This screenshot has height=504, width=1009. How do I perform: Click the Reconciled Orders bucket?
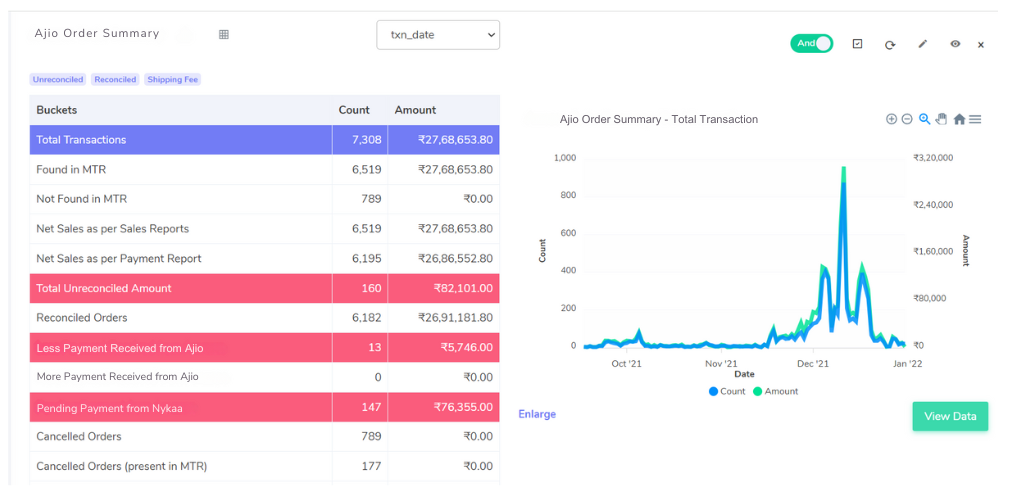[264, 318]
